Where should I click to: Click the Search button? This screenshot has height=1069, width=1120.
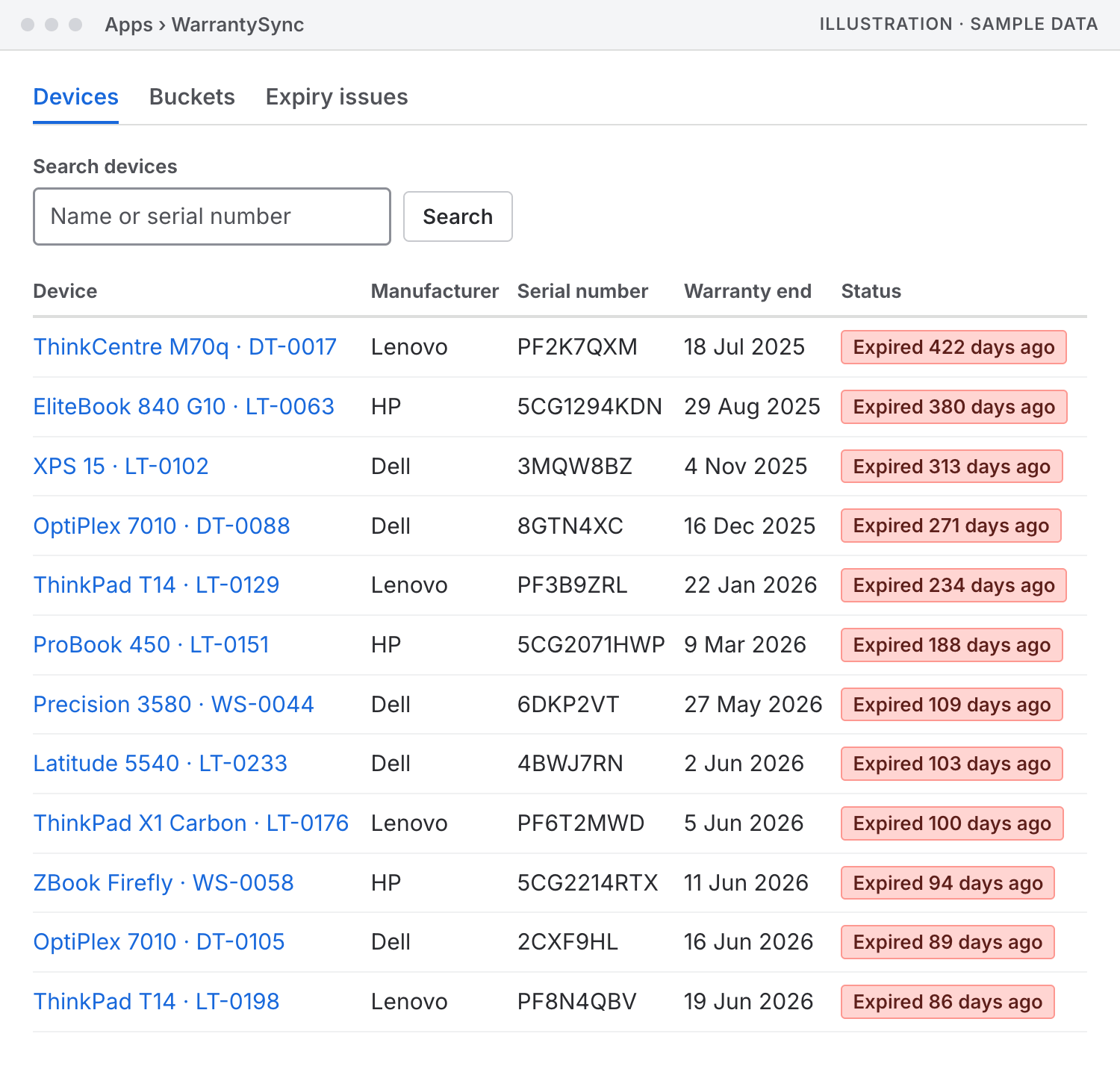pos(458,216)
